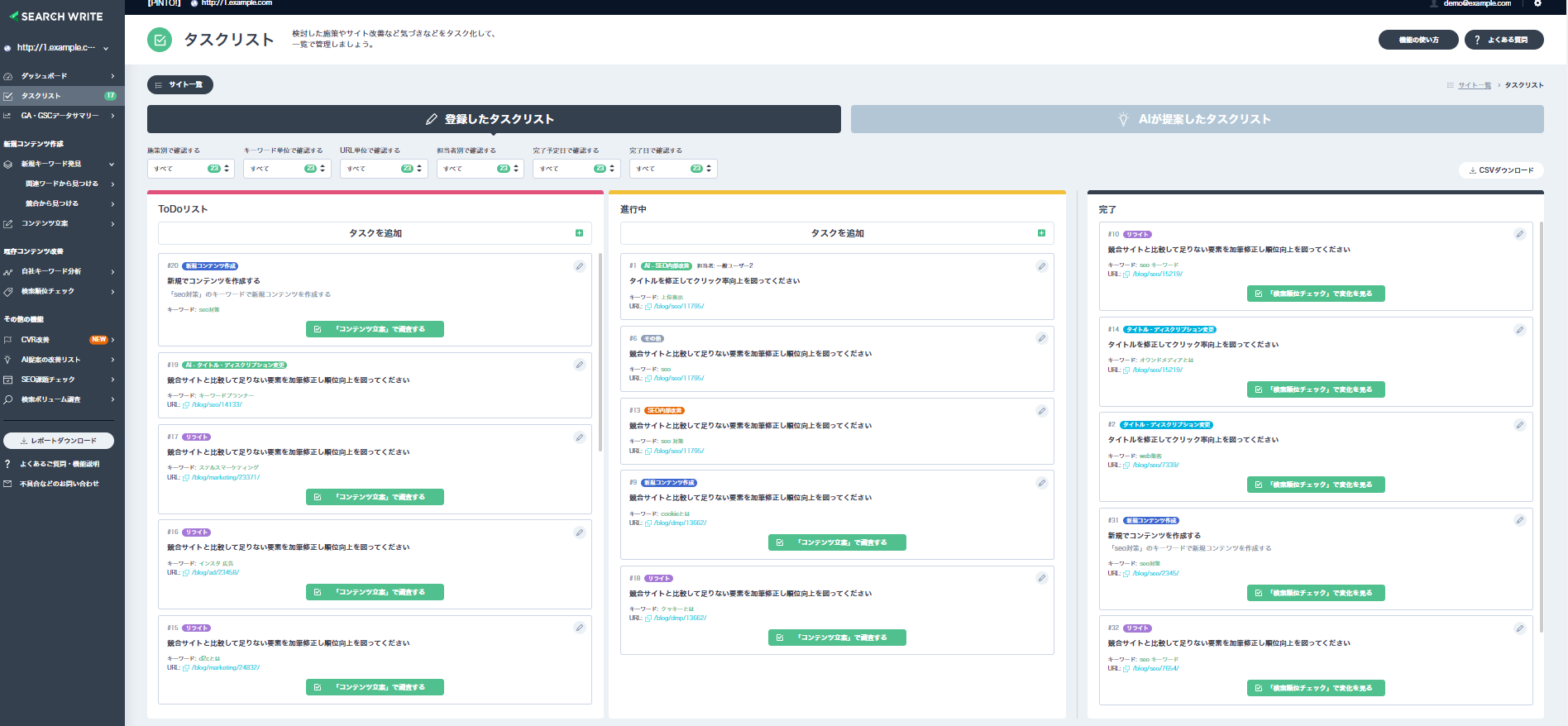This screenshot has height=726, width=1568.
Task: Click 関連ワードから見つける sub-item
Action: click(x=62, y=184)
